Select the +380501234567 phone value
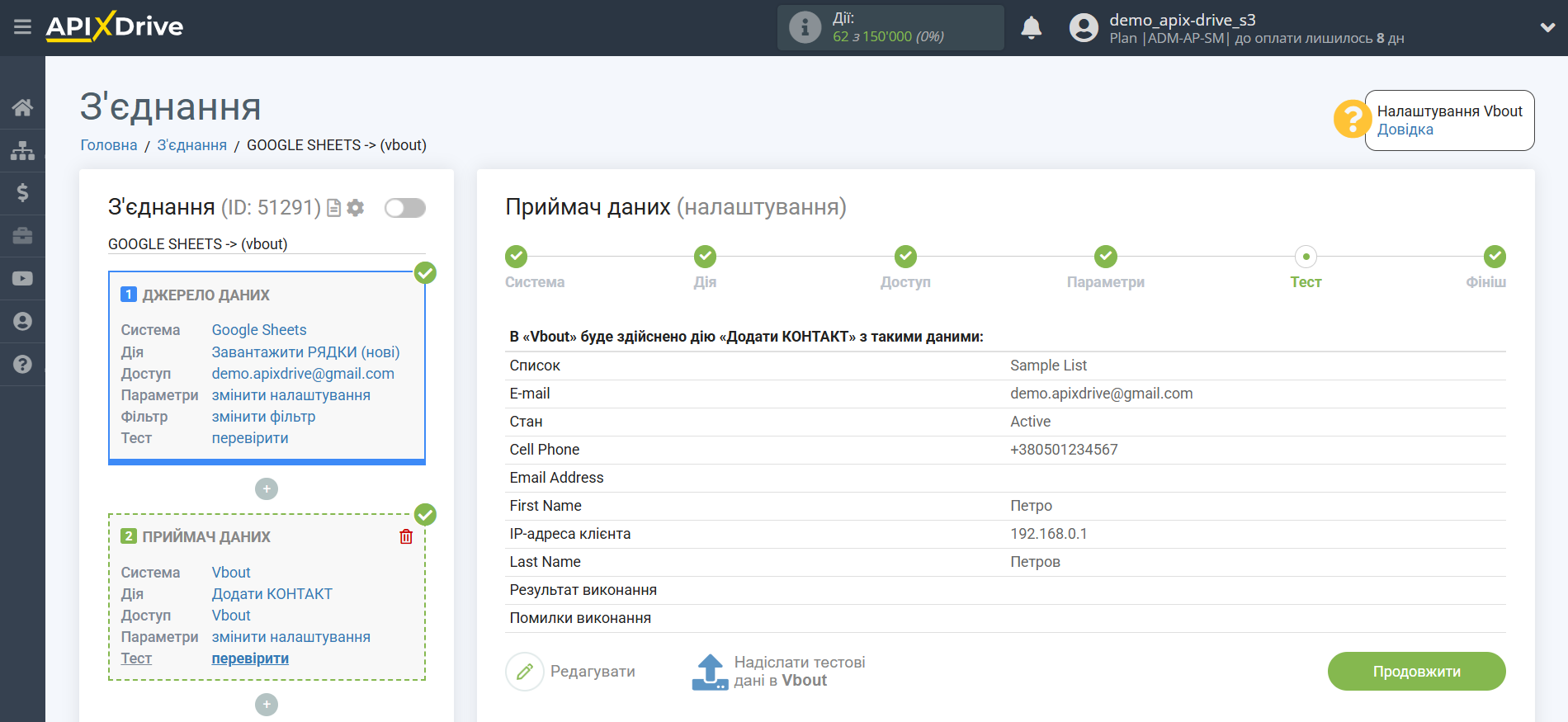 pos(1064,450)
